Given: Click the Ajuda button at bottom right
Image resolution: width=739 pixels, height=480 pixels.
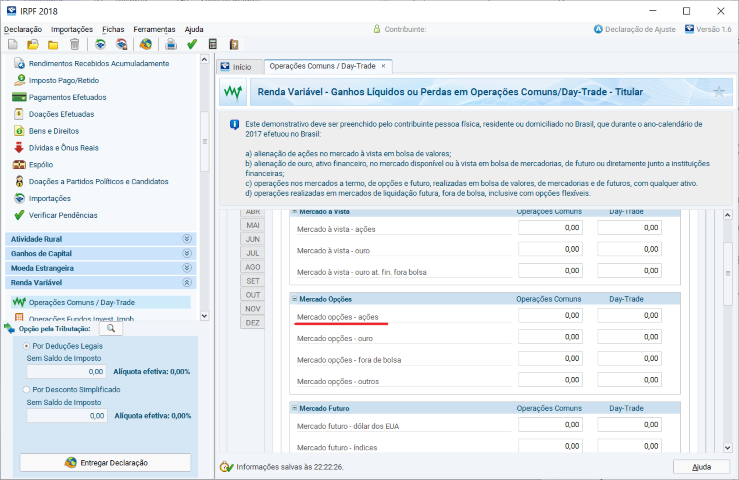Looking at the screenshot, I should [x=702, y=467].
